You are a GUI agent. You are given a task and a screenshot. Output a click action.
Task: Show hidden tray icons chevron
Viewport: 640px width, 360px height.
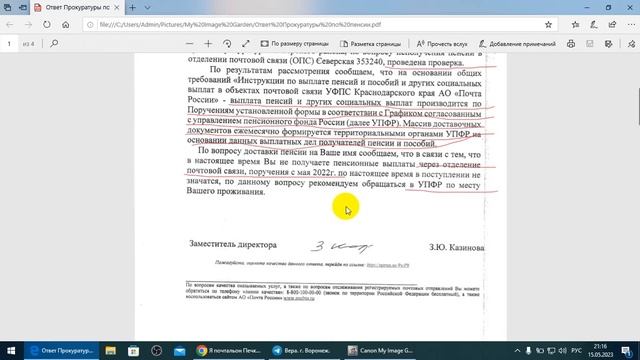coord(517,351)
